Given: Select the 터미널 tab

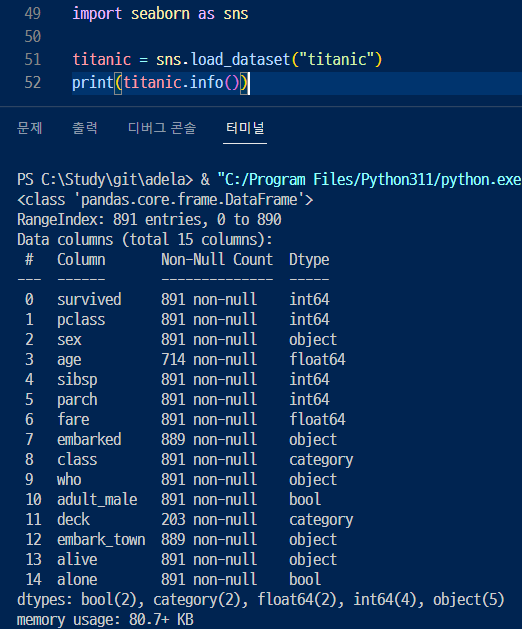Looking at the screenshot, I should pos(245,128).
